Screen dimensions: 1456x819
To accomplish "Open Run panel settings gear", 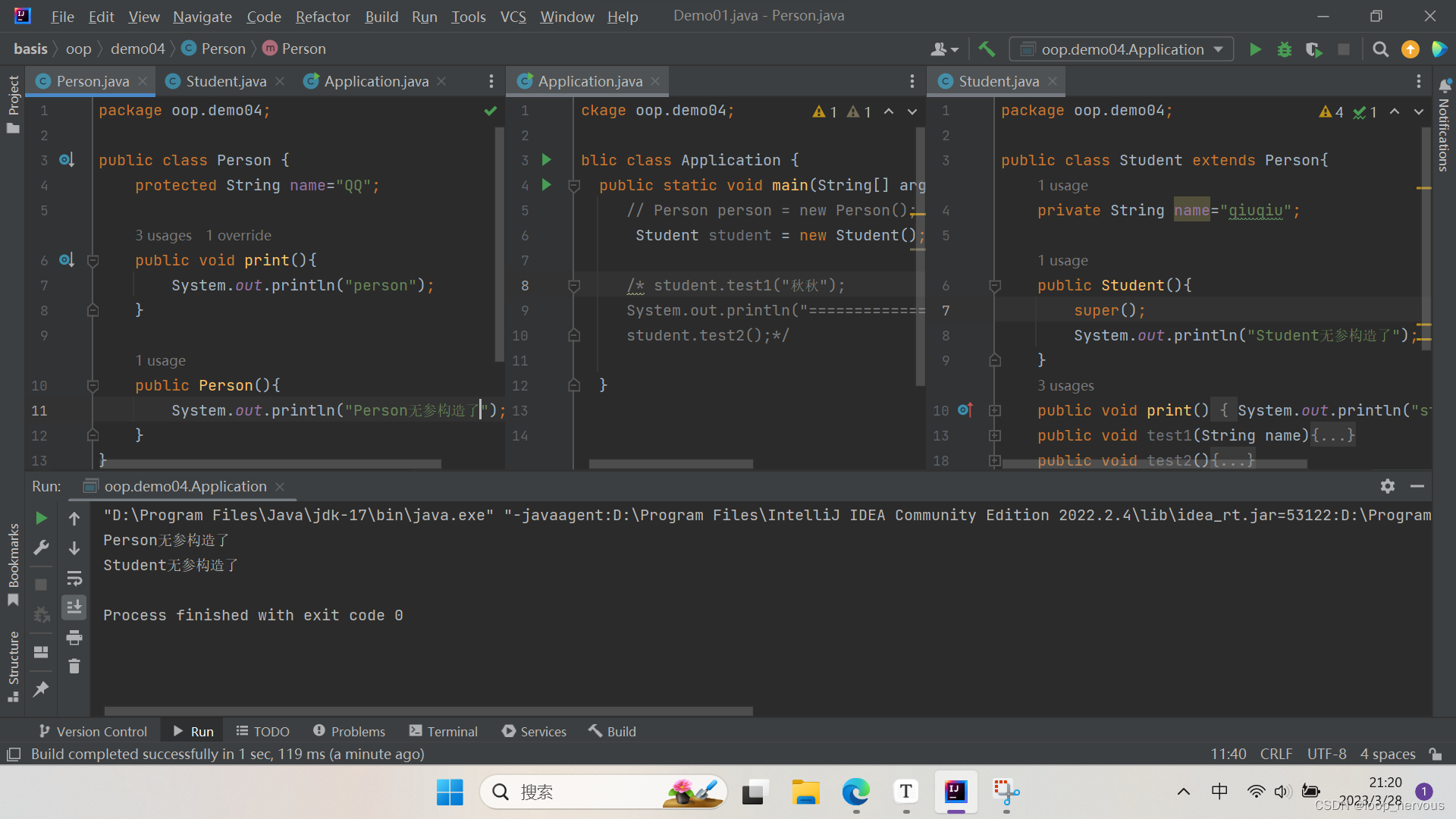I will pyautogui.click(x=1388, y=486).
